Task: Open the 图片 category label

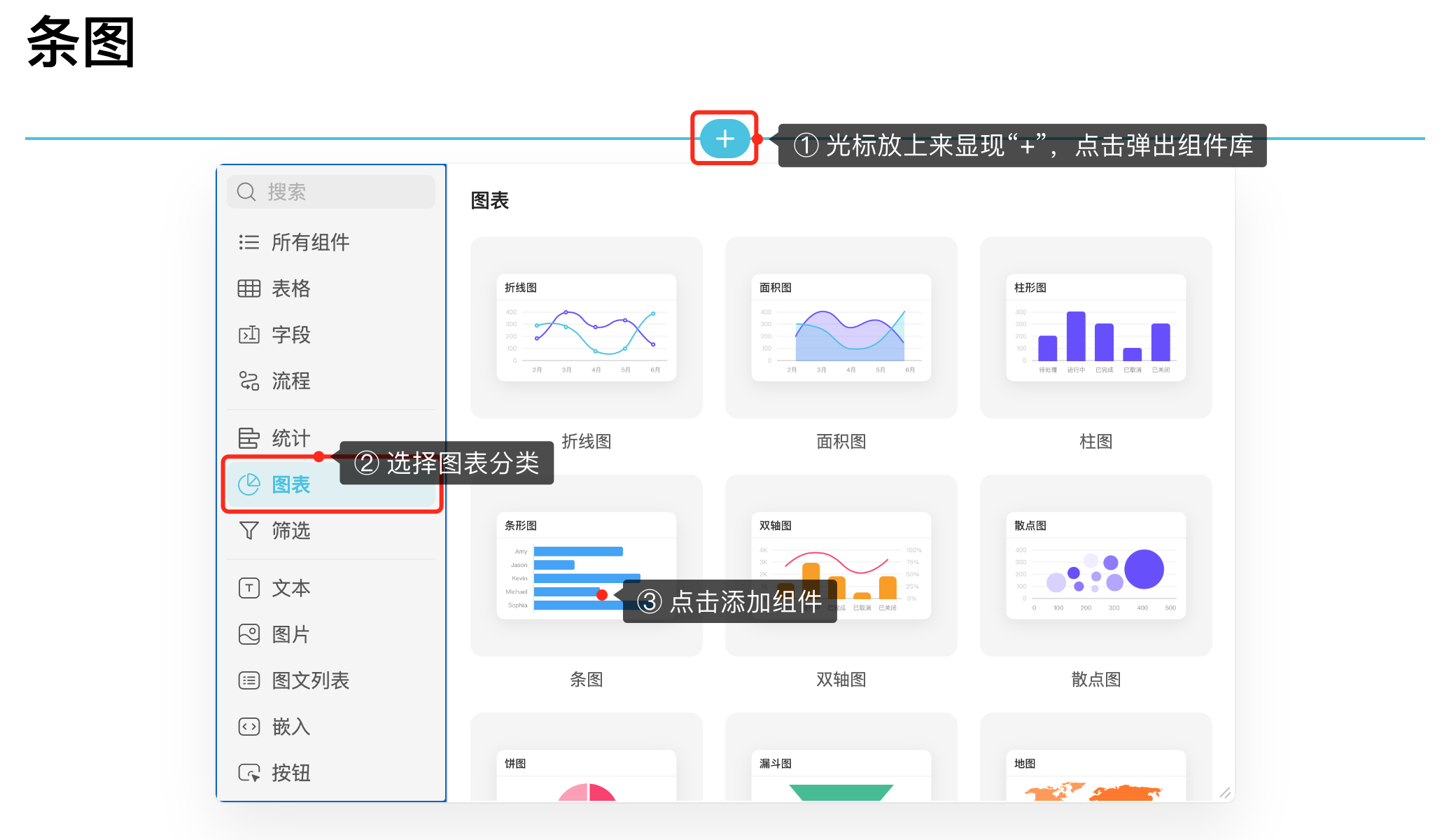Action: [290, 634]
